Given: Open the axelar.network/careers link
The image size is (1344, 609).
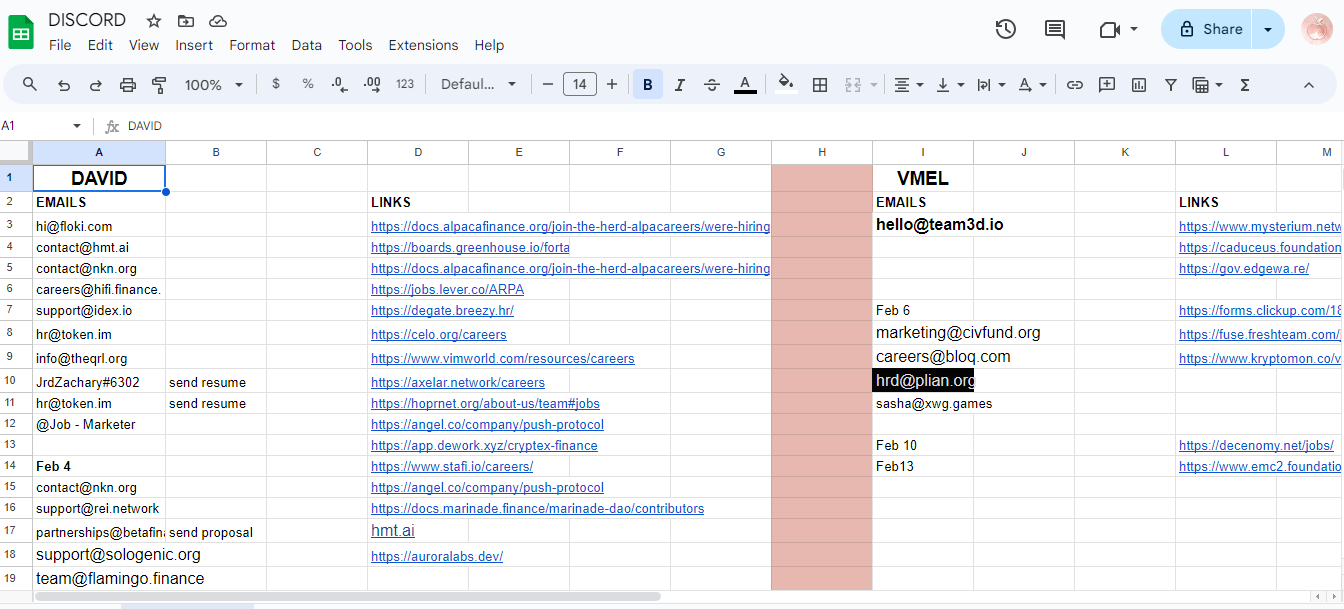Looking at the screenshot, I should 458,383.
